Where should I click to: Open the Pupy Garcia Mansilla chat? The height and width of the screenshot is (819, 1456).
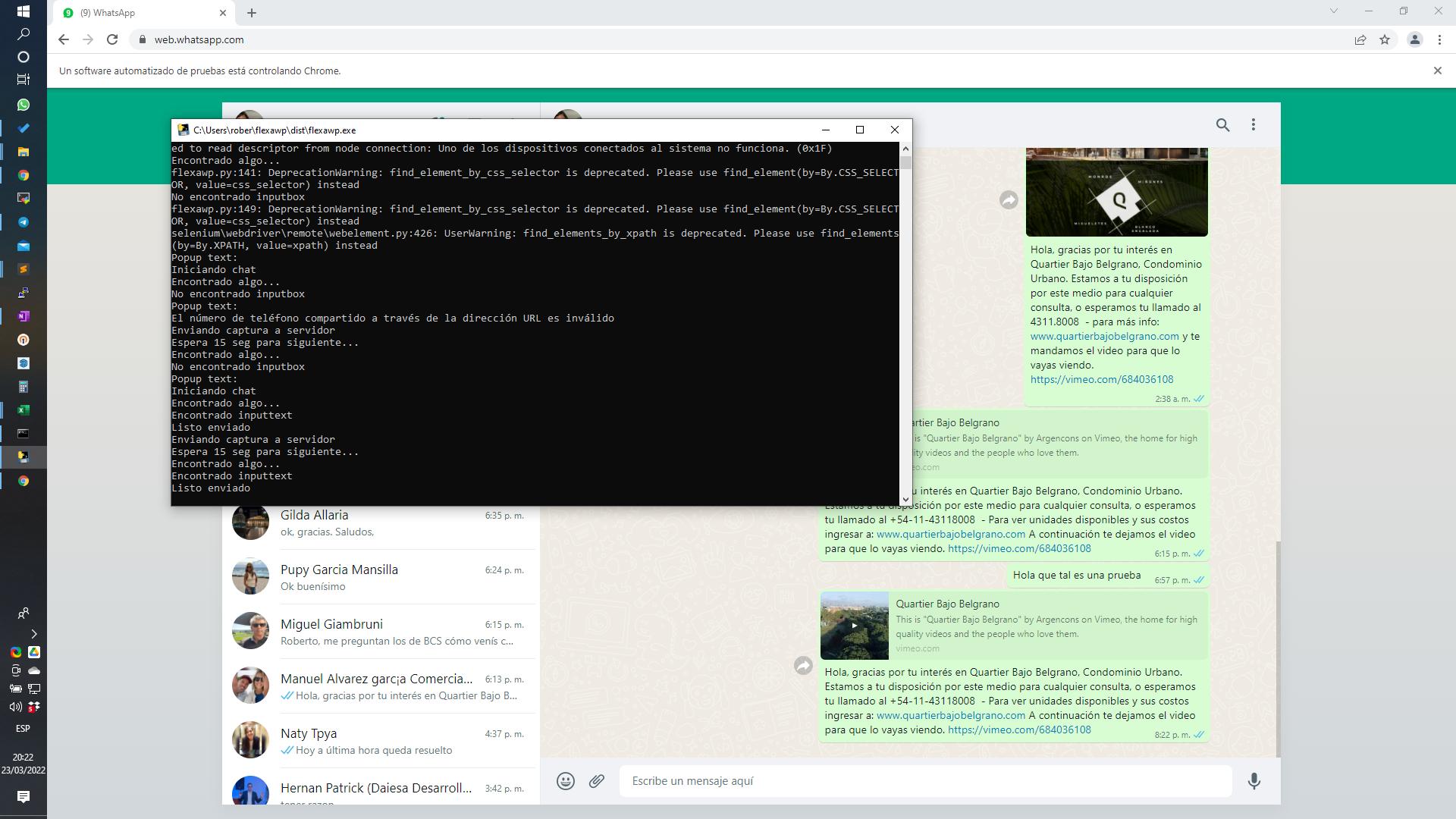(379, 577)
